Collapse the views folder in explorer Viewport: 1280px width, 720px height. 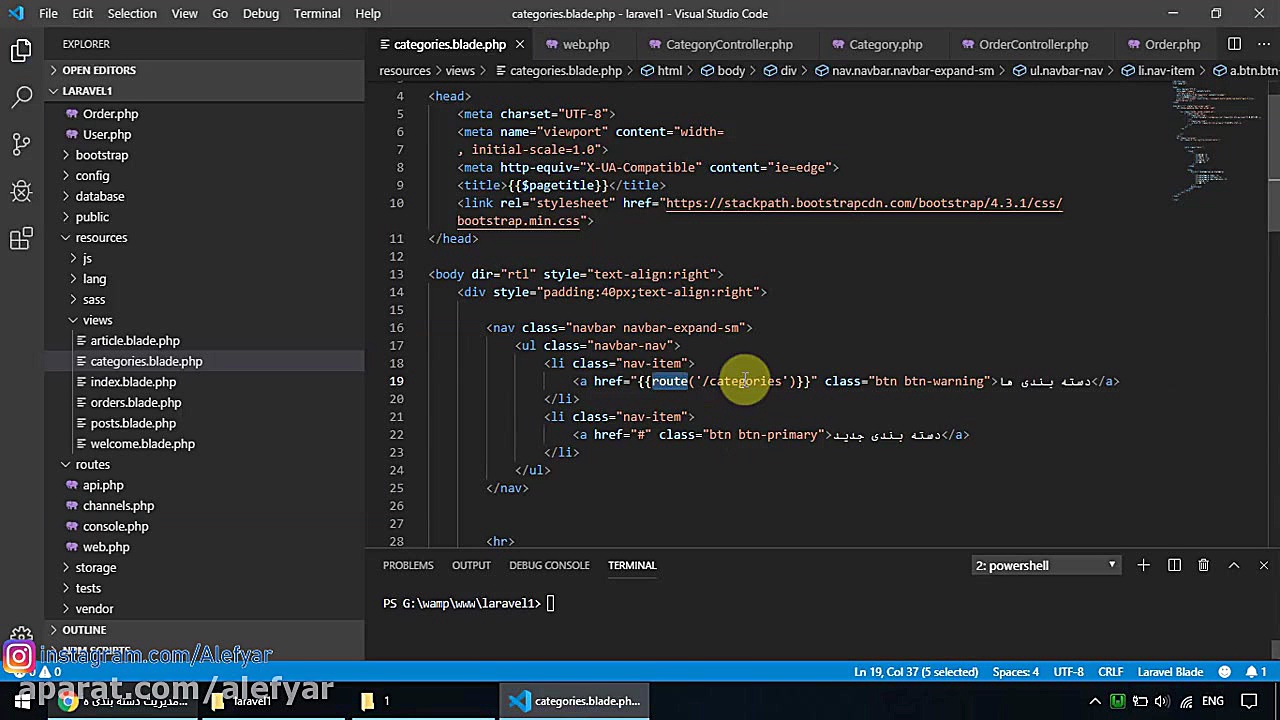(x=96, y=320)
